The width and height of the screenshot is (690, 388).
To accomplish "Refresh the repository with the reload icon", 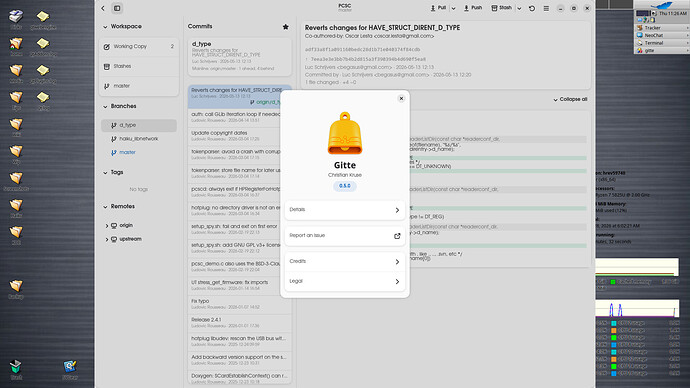I will tap(532, 8).
